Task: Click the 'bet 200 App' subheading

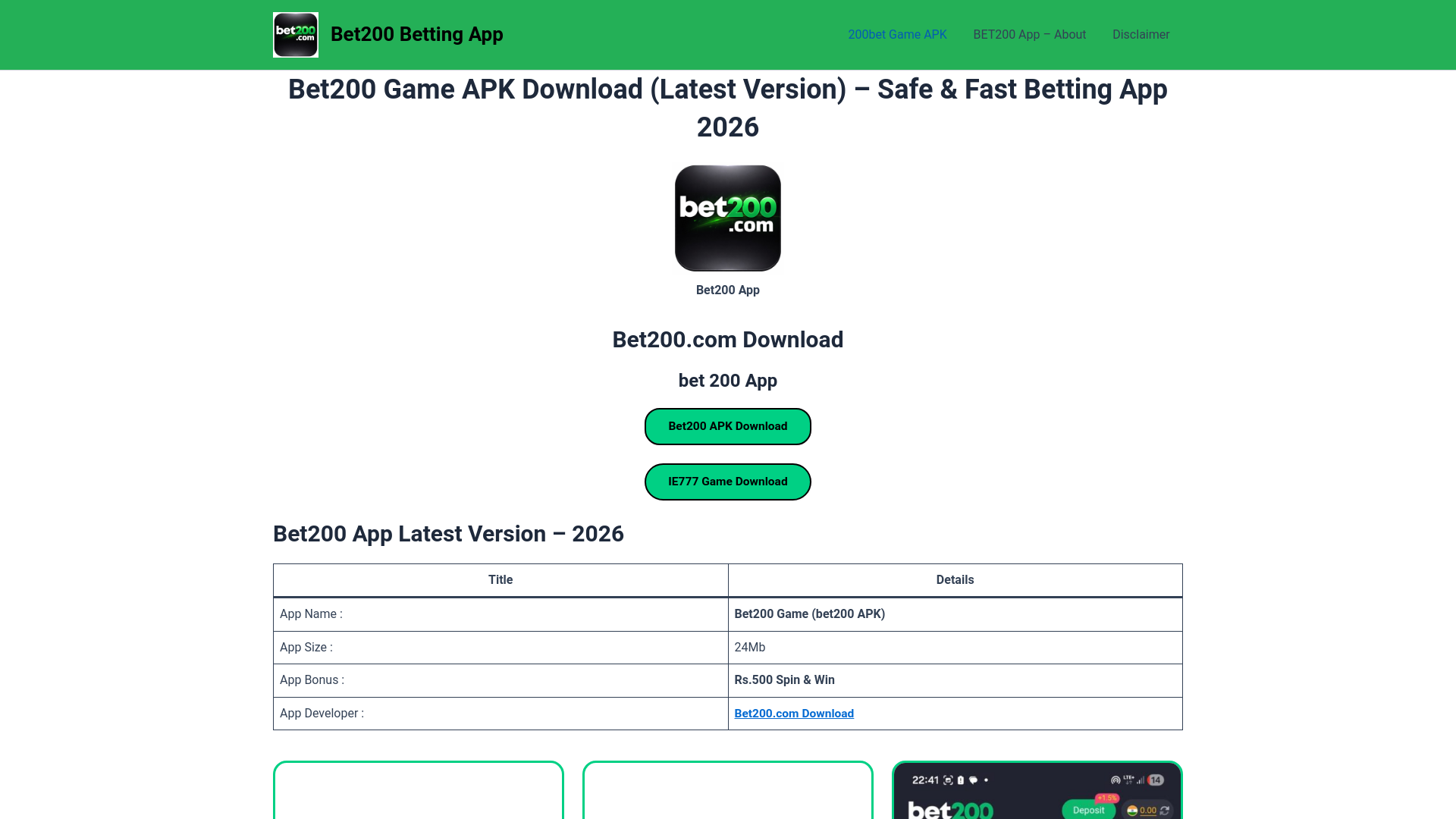Action: pos(728,381)
